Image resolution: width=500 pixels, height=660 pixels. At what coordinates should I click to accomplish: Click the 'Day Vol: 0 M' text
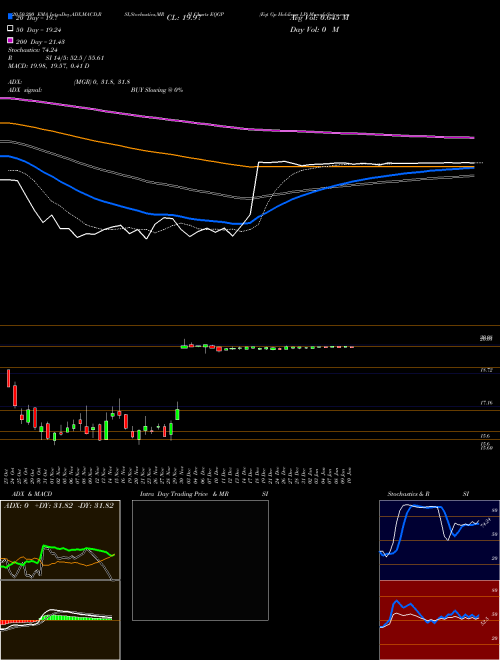tap(314, 30)
